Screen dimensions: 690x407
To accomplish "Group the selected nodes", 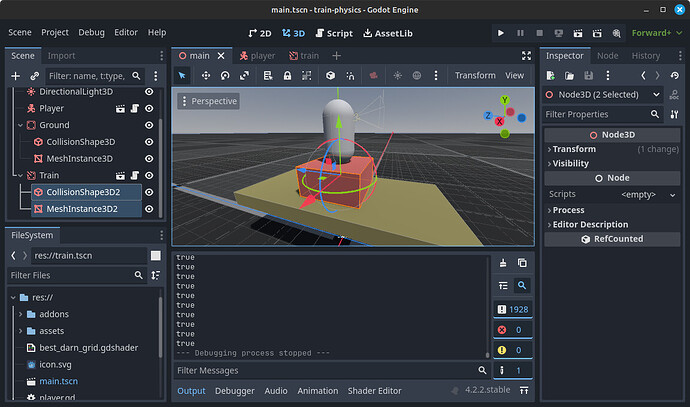I will click(x=307, y=75).
